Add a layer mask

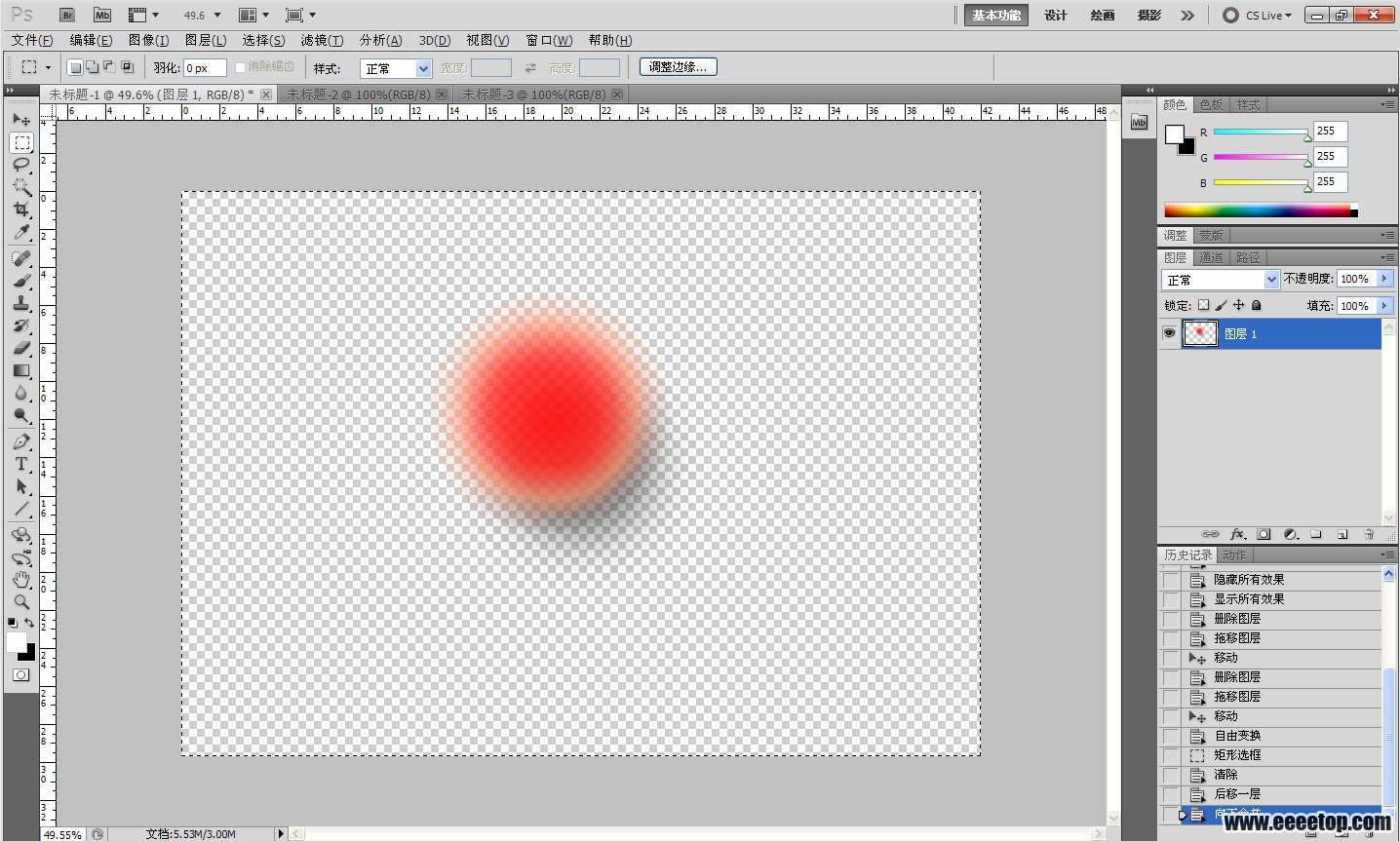(x=1264, y=534)
